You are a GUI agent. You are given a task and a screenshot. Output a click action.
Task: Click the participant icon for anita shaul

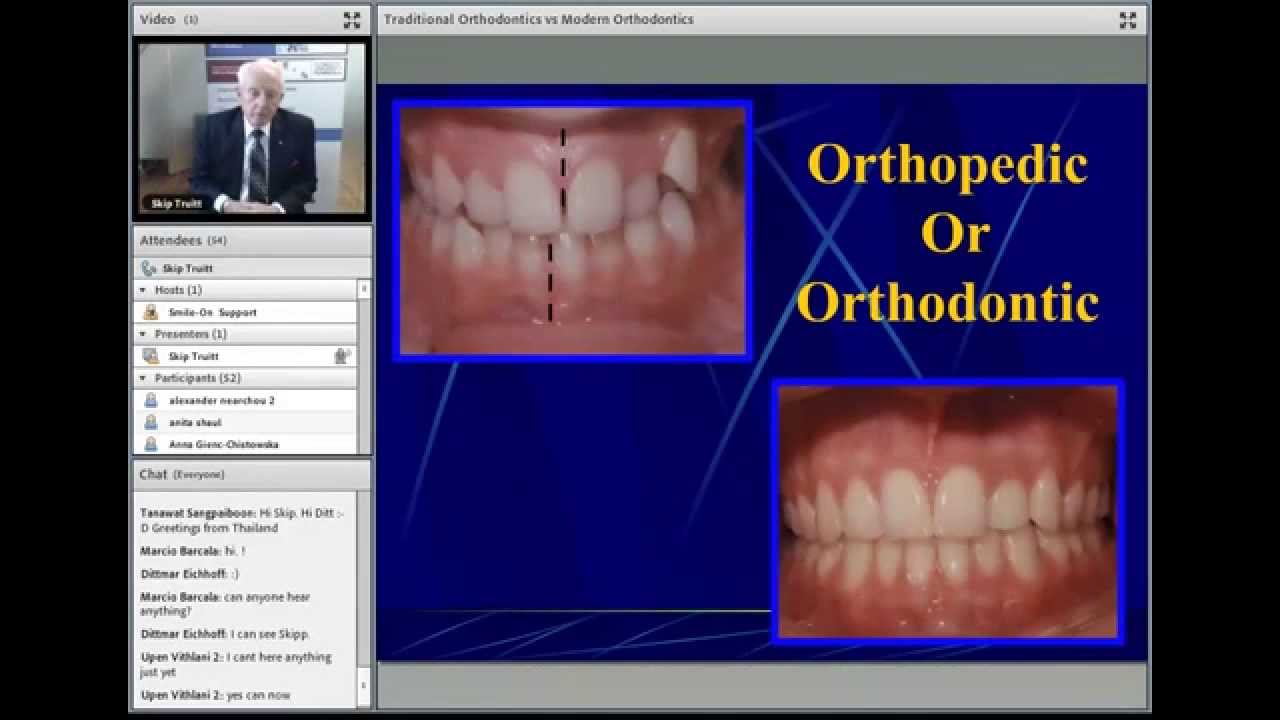point(151,422)
